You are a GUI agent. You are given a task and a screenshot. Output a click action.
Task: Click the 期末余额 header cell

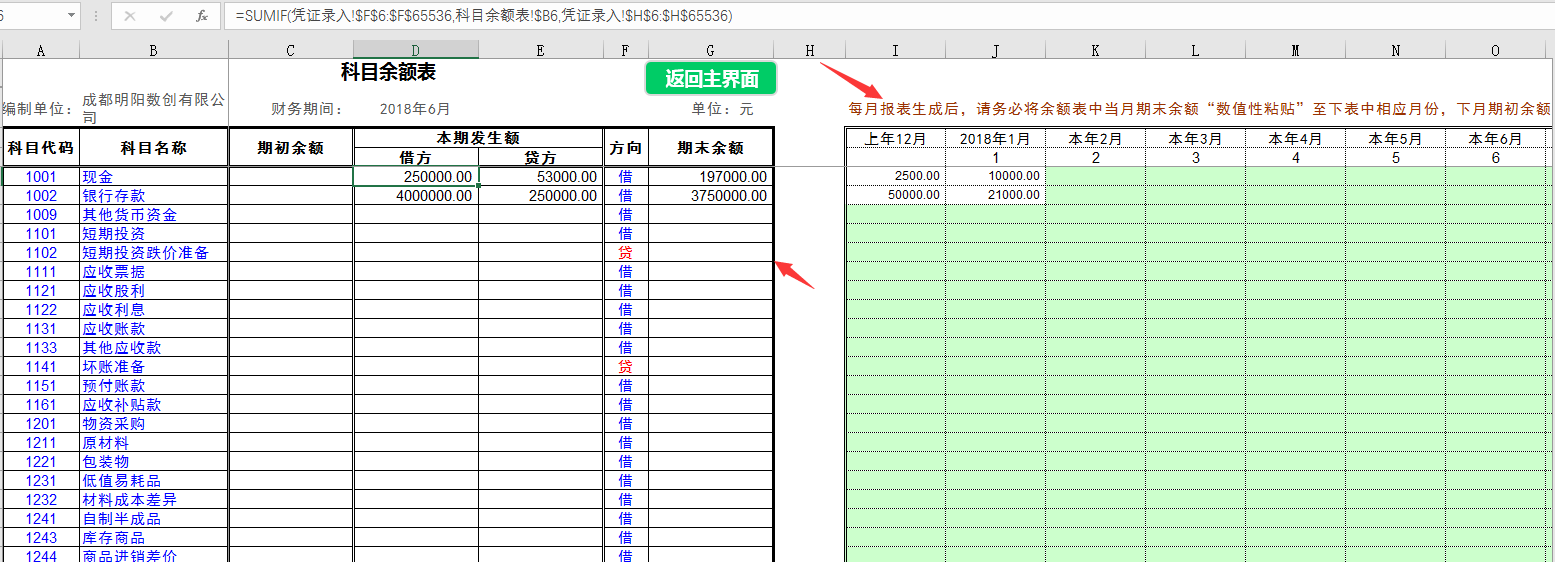710,147
